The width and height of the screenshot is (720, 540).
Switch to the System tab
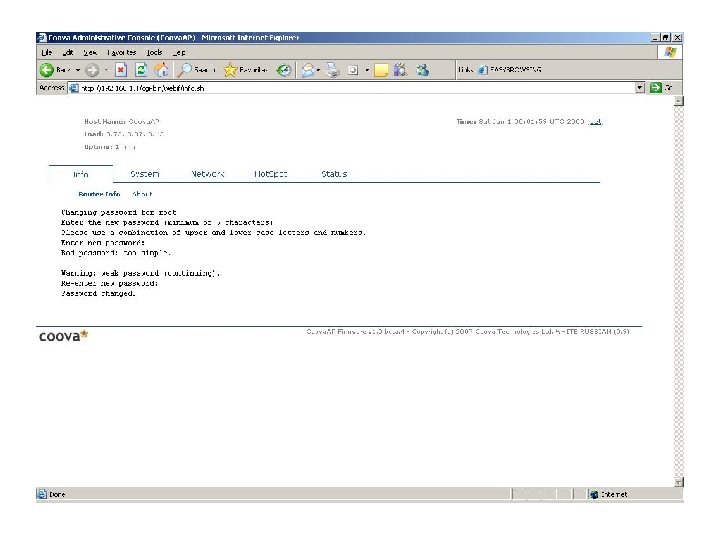[x=145, y=174]
